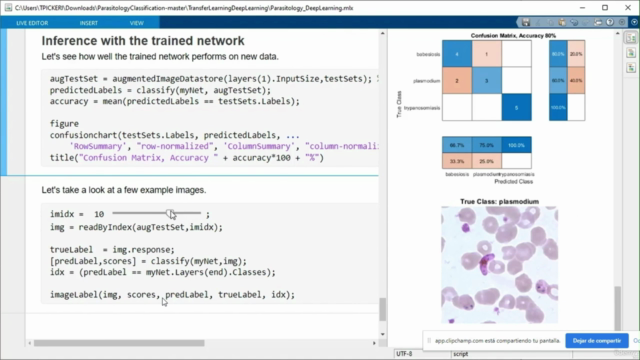Click the imidx slider thumb

(170, 213)
